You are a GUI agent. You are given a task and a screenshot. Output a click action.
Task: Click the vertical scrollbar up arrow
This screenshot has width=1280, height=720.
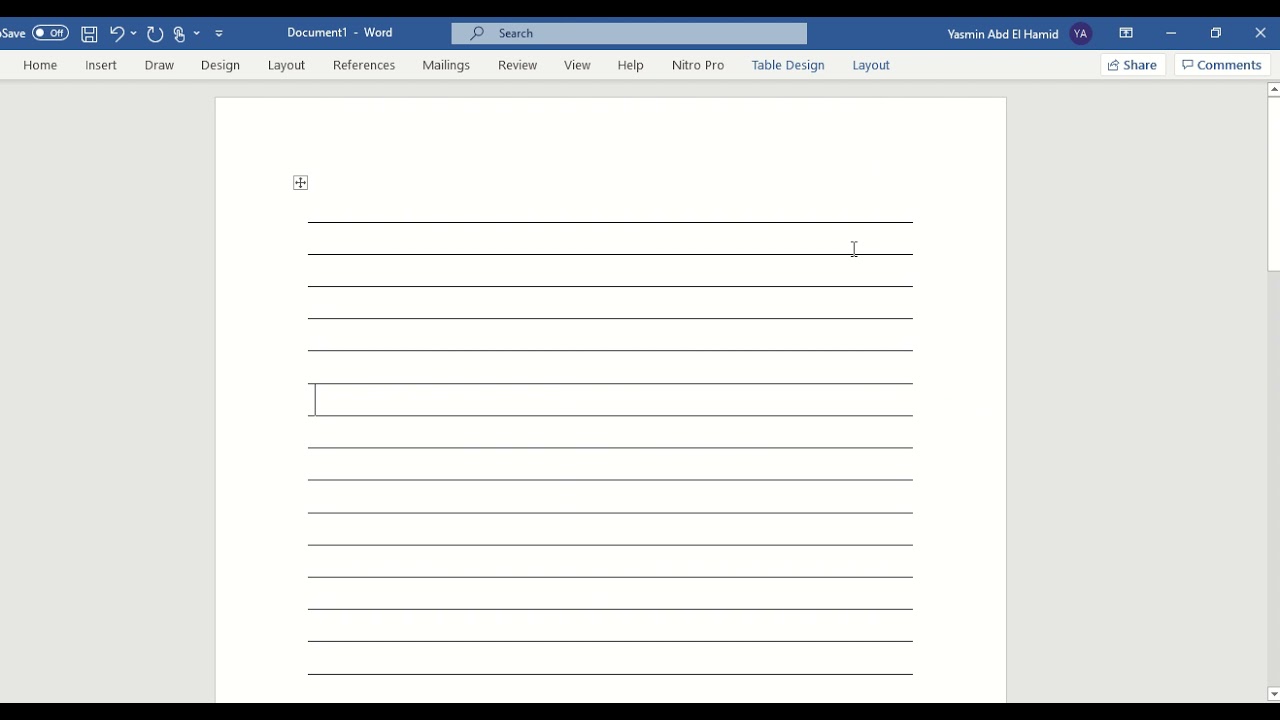1273,90
